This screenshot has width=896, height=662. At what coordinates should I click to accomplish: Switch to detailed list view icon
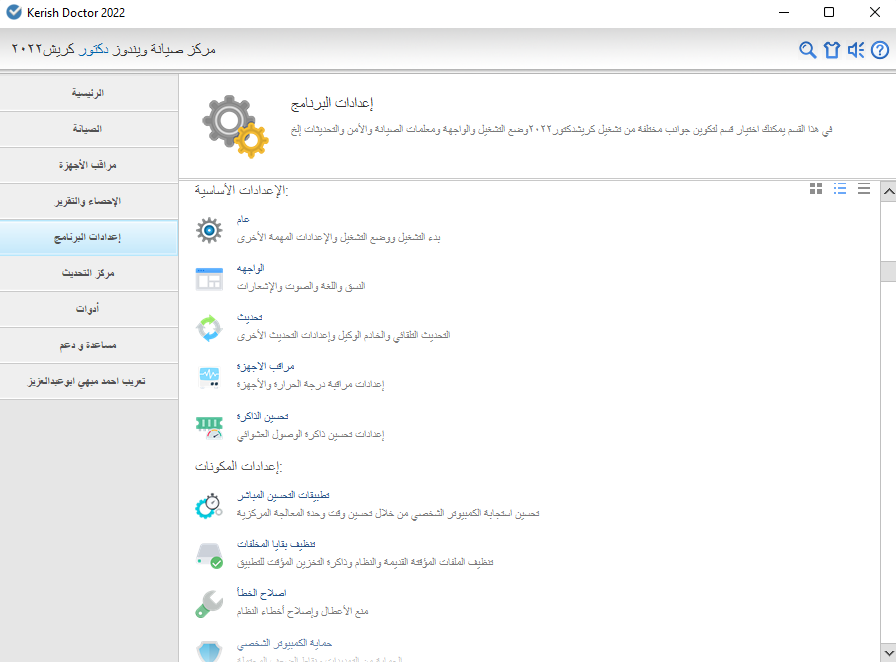pos(840,189)
